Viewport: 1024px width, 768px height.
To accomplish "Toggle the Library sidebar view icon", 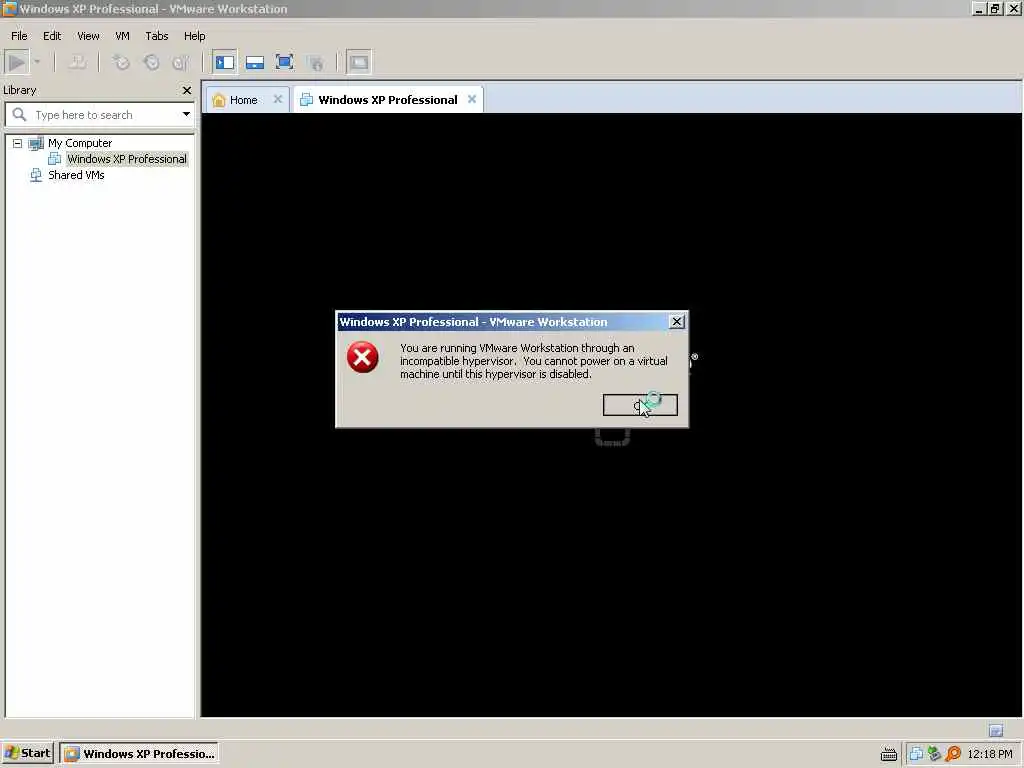I will click(x=225, y=63).
